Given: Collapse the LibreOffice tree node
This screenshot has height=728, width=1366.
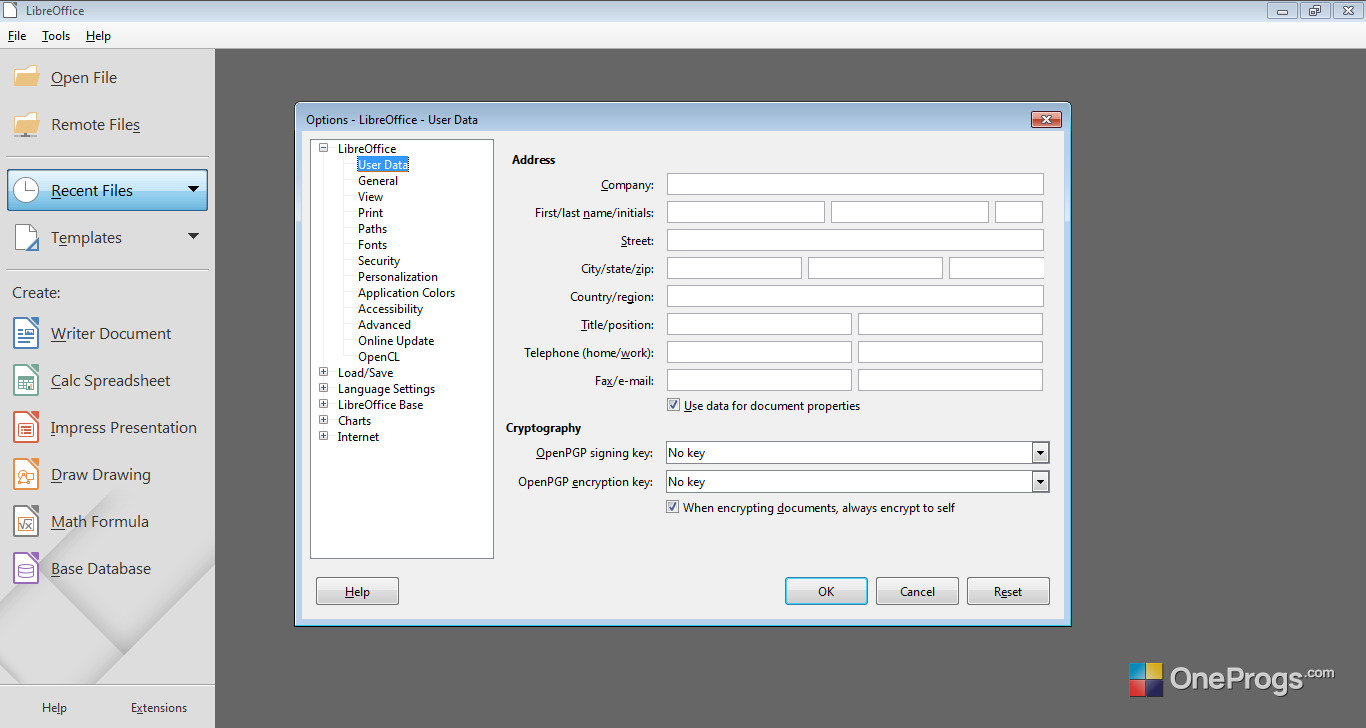Looking at the screenshot, I should 323,148.
